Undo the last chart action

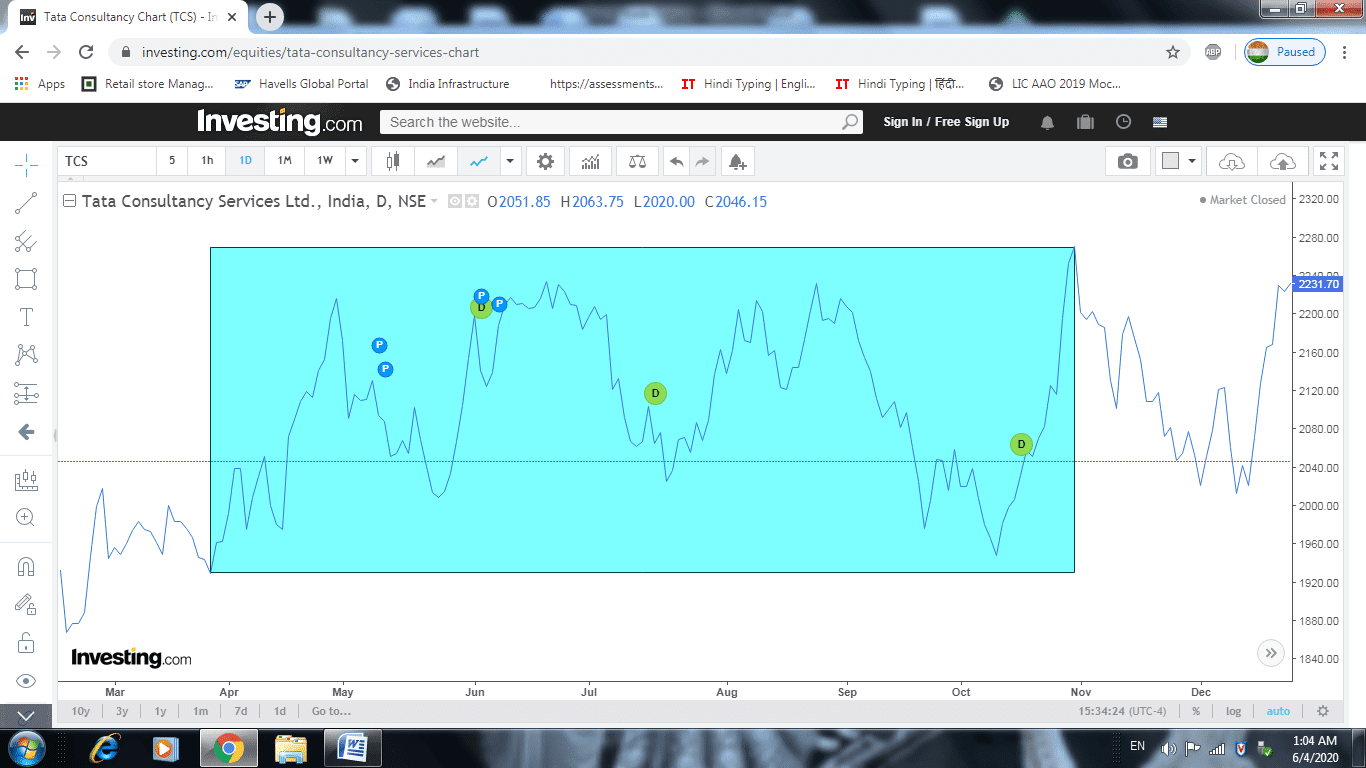[x=677, y=161]
